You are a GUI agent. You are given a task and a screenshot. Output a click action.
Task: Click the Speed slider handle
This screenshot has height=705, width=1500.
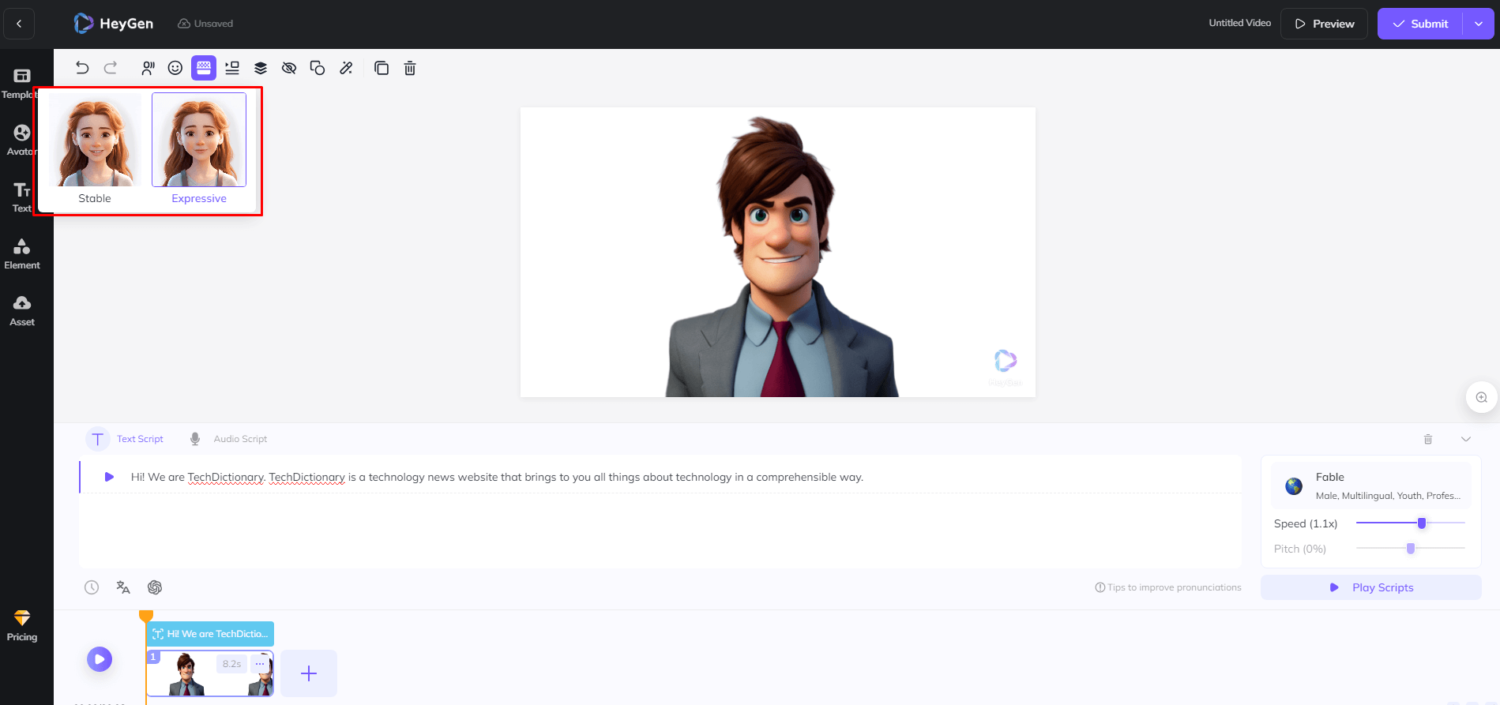coord(1421,523)
